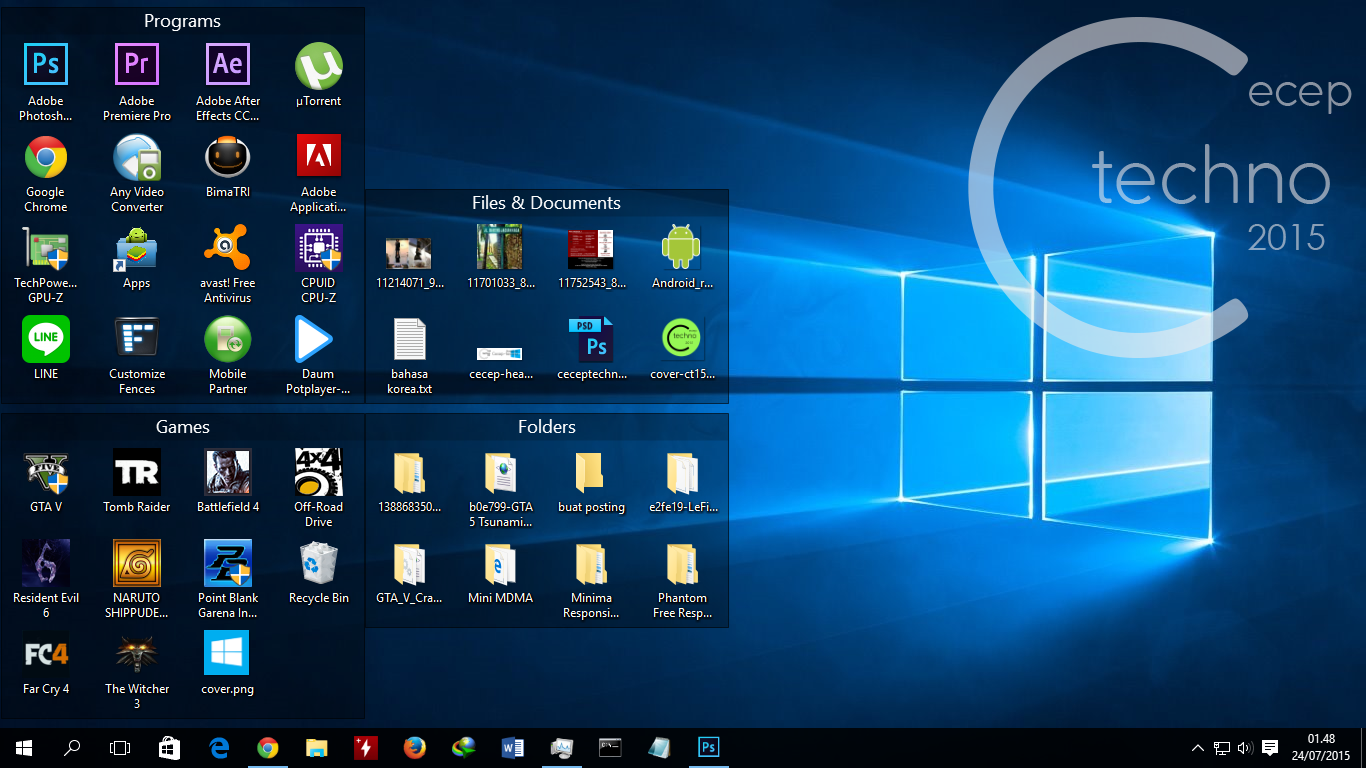
Task: Switch to Chrome on the taskbar
Action: [267, 748]
